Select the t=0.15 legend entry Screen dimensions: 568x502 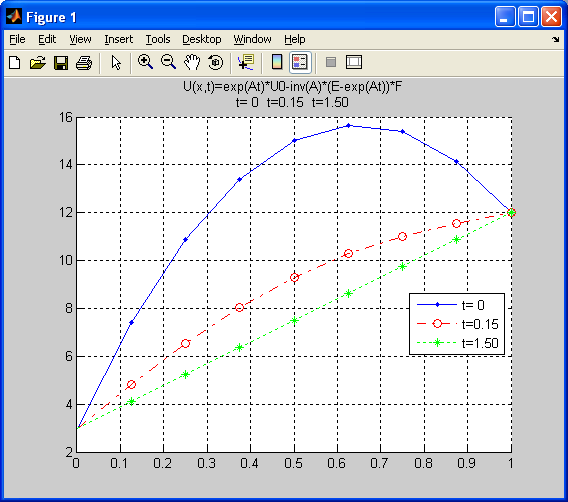pyautogui.click(x=458, y=324)
